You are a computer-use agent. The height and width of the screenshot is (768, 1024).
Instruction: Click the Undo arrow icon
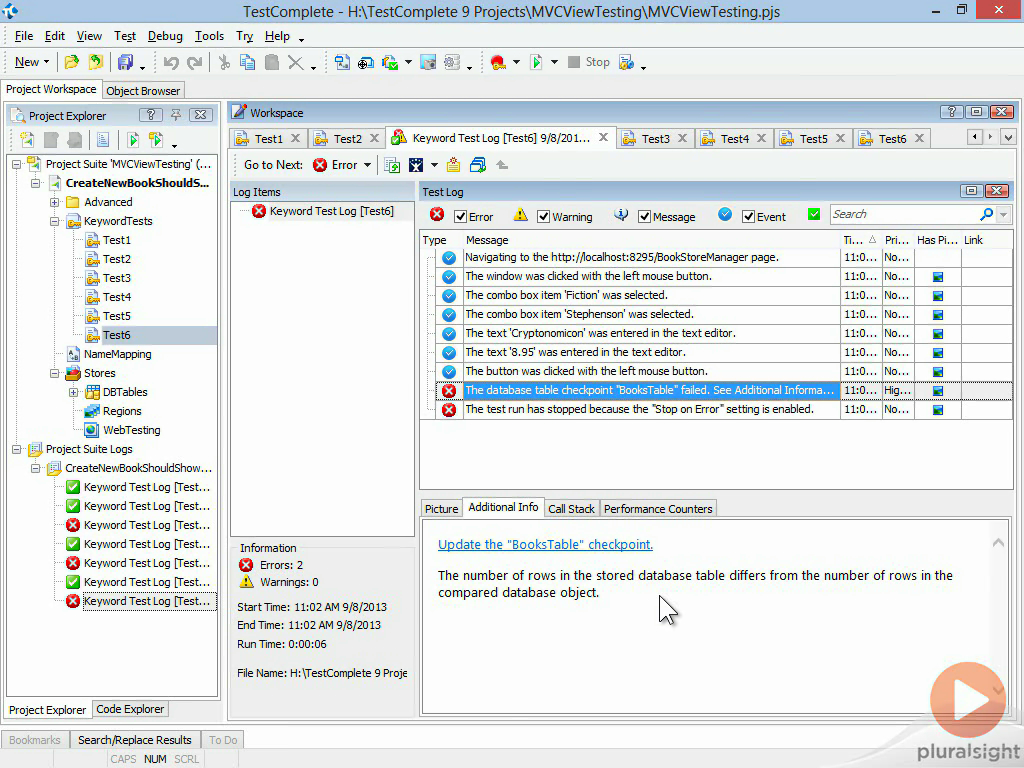171,63
